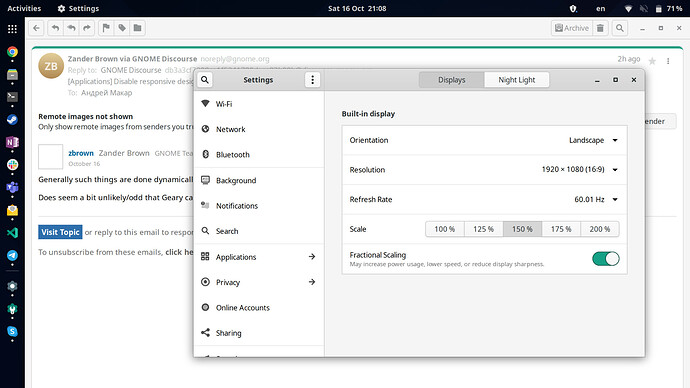Click the reply arrow icon
The image size is (690, 388).
pyautogui.click(x=55, y=28)
